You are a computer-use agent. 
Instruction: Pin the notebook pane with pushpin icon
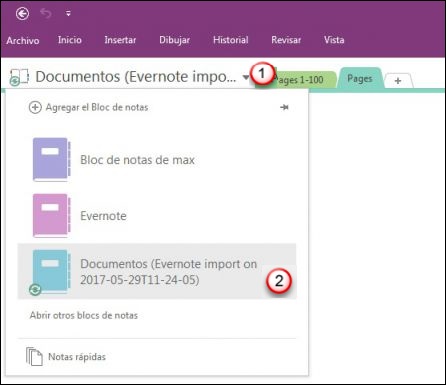284,107
